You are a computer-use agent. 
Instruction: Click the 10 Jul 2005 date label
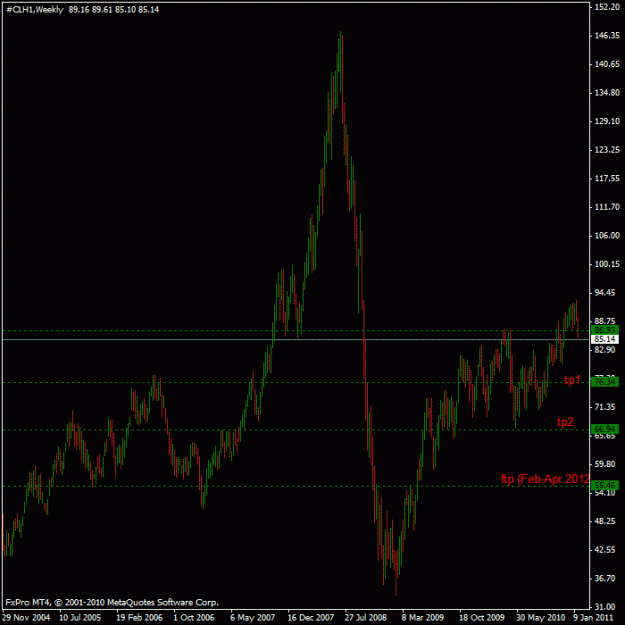[x=80, y=618]
